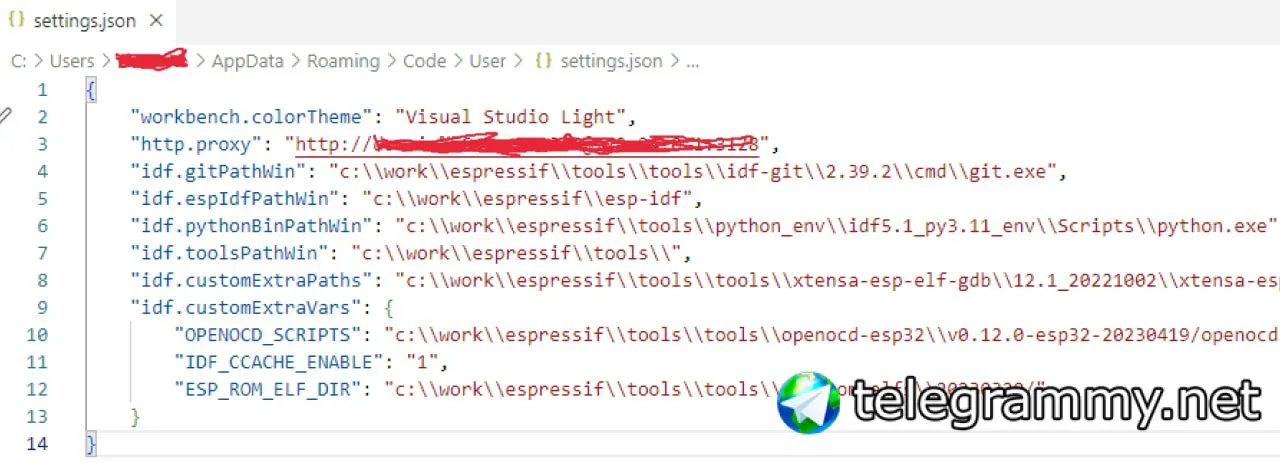Click the Telegram paper plane logo
Image resolution: width=1280 pixels, height=463 pixels.
coord(808,403)
